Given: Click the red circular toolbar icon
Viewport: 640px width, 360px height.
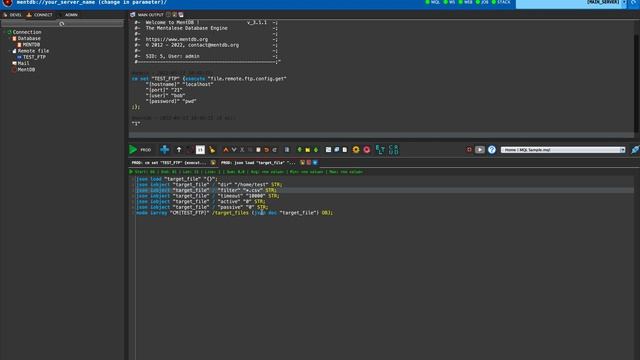Looking at the screenshot, I should [367, 150].
